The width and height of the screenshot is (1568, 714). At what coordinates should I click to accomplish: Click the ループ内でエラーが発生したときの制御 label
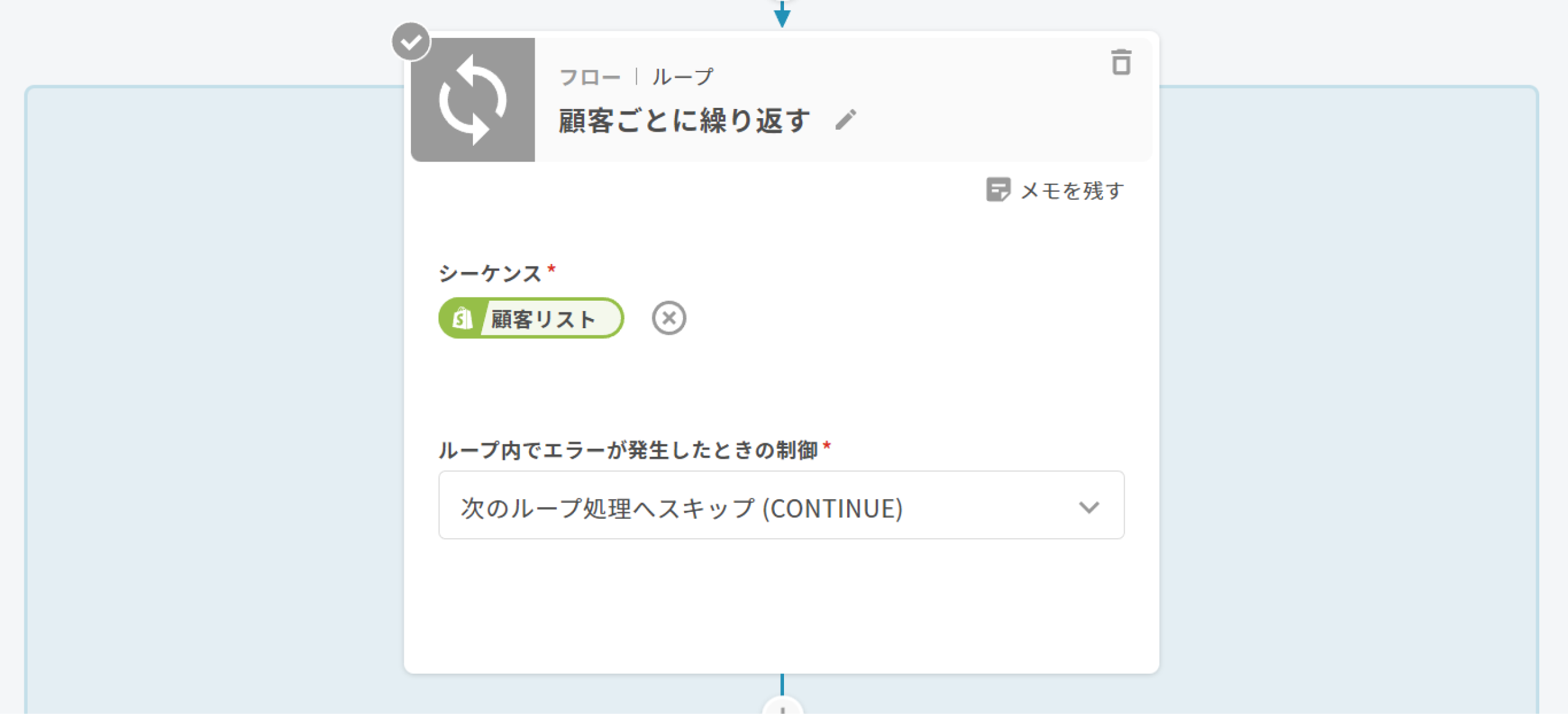[x=628, y=450]
